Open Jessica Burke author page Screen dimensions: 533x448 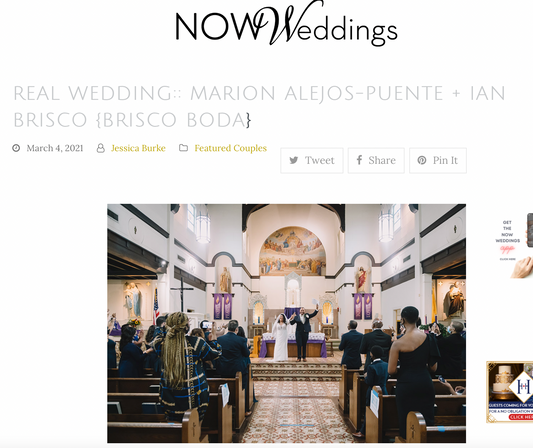click(138, 148)
